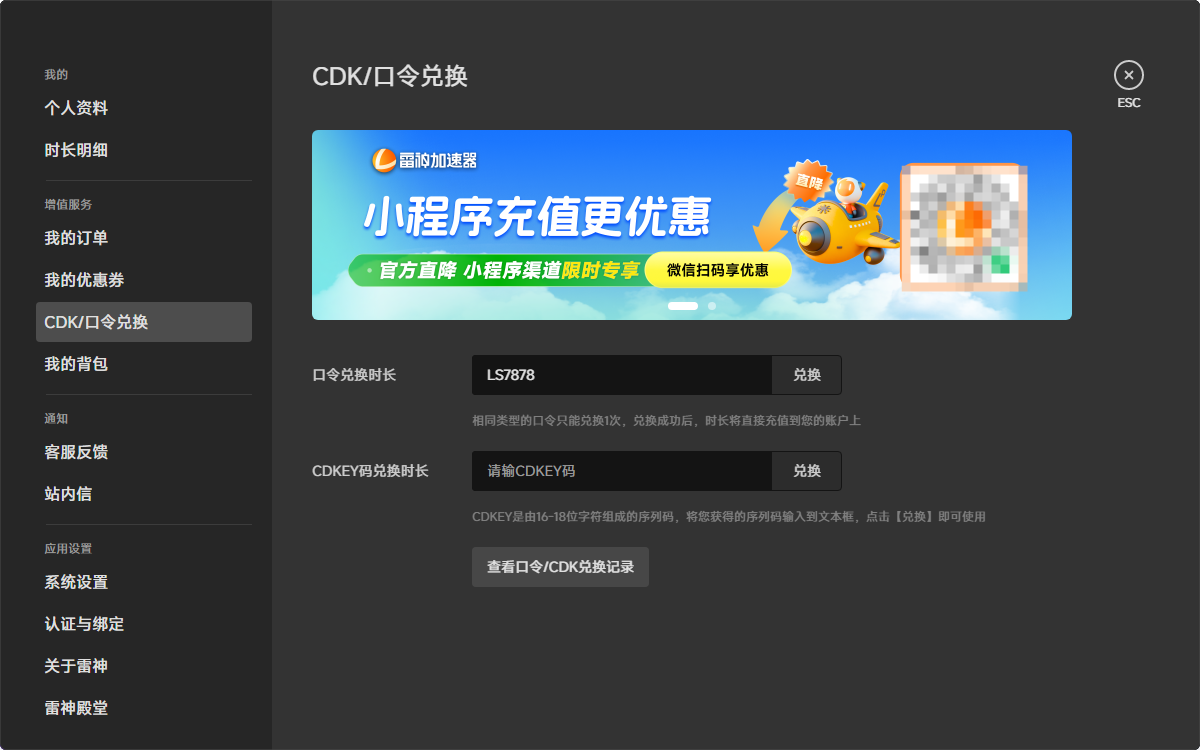Image resolution: width=1200 pixels, height=750 pixels.
Task: Focus the 请输CDKEY码 input field
Action: point(622,471)
